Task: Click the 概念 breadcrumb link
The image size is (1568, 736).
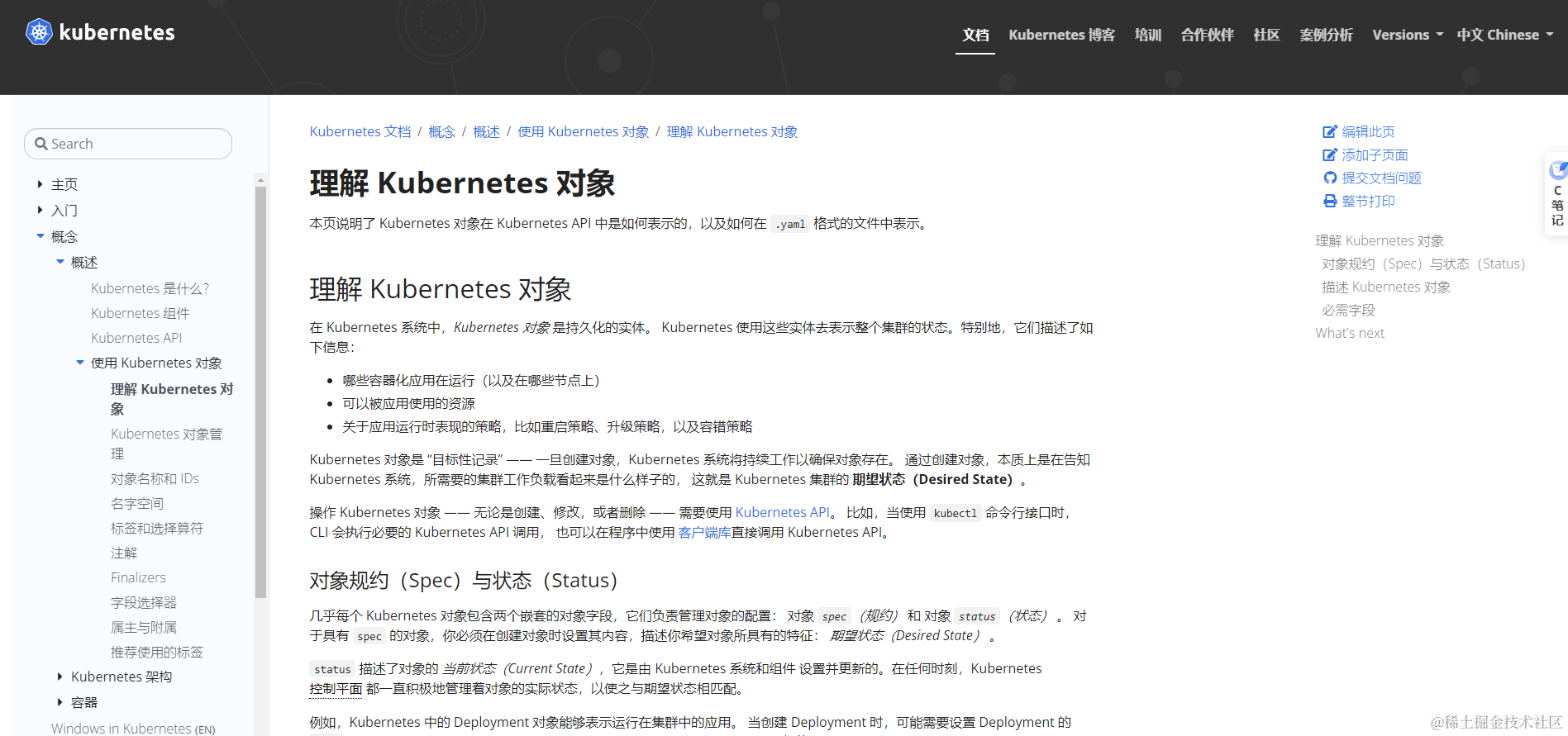Action: click(441, 131)
